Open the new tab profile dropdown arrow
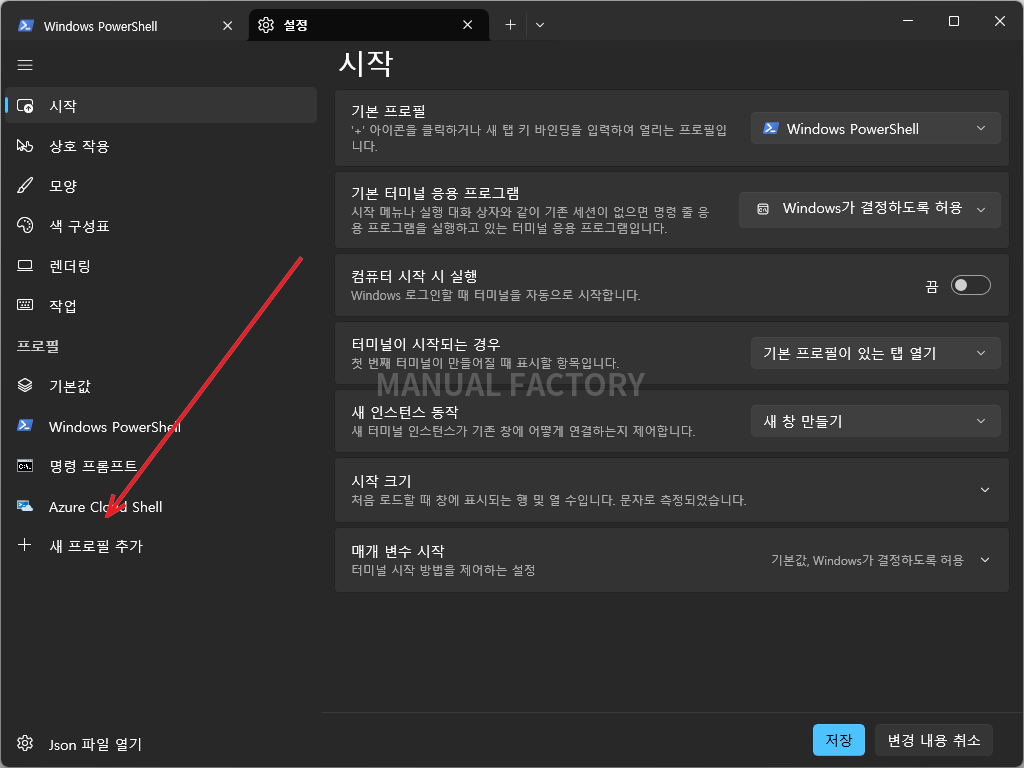This screenshot has width=1024, height=768. pyautogui.click(x=540, y=25)
